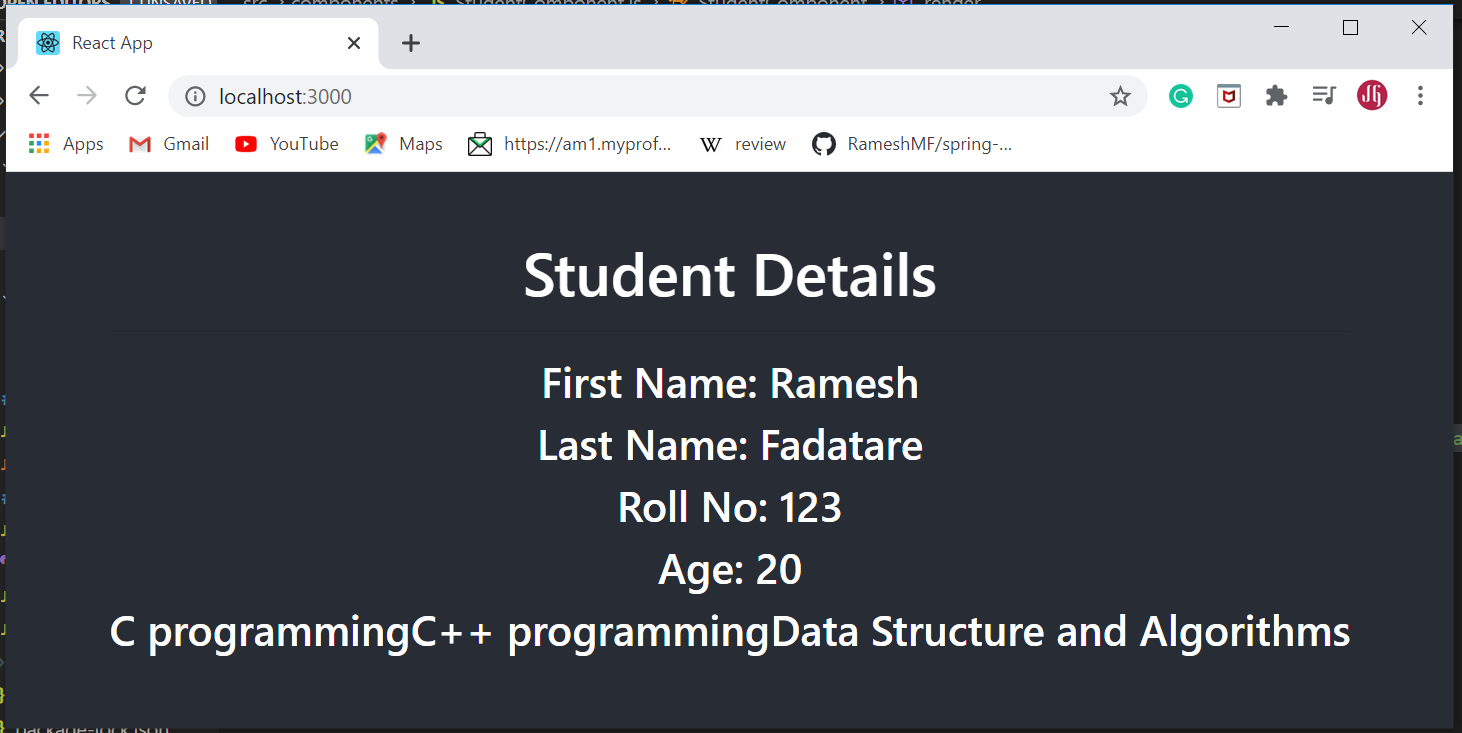1462x733 pixels.
Task: Open the music playlist extension icon
Action: (1324, 96)
